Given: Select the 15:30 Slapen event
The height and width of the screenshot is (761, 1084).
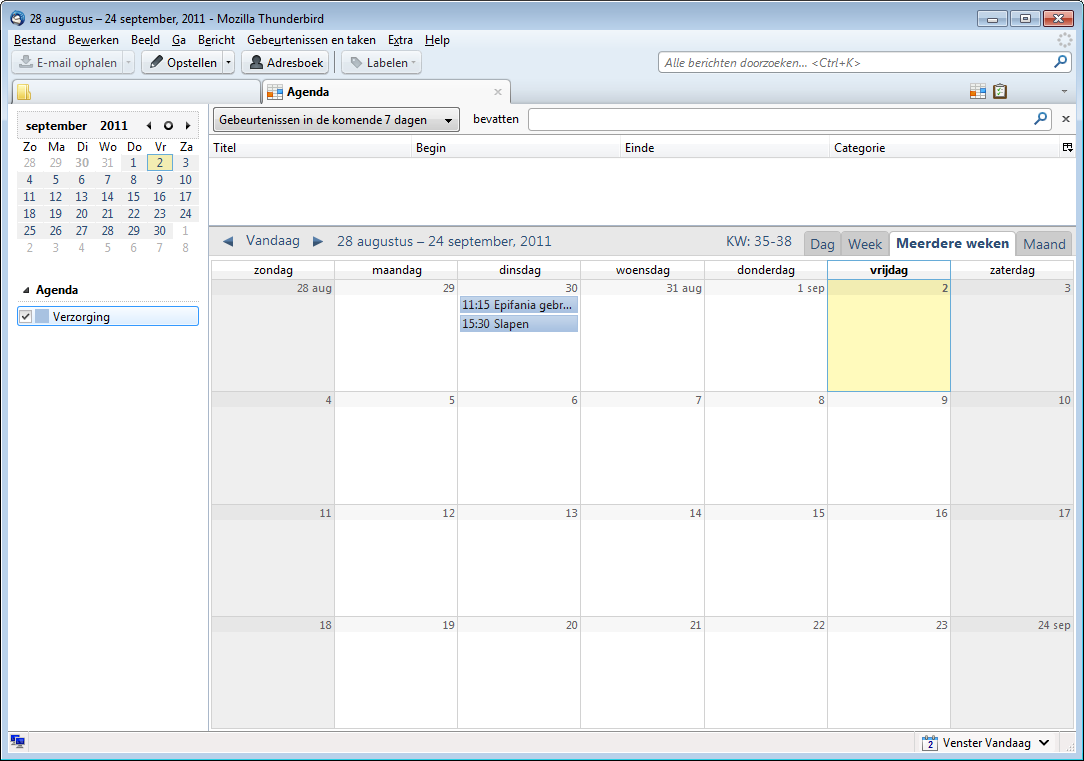Looking at the screenshot, I should (x=518, y=324).
